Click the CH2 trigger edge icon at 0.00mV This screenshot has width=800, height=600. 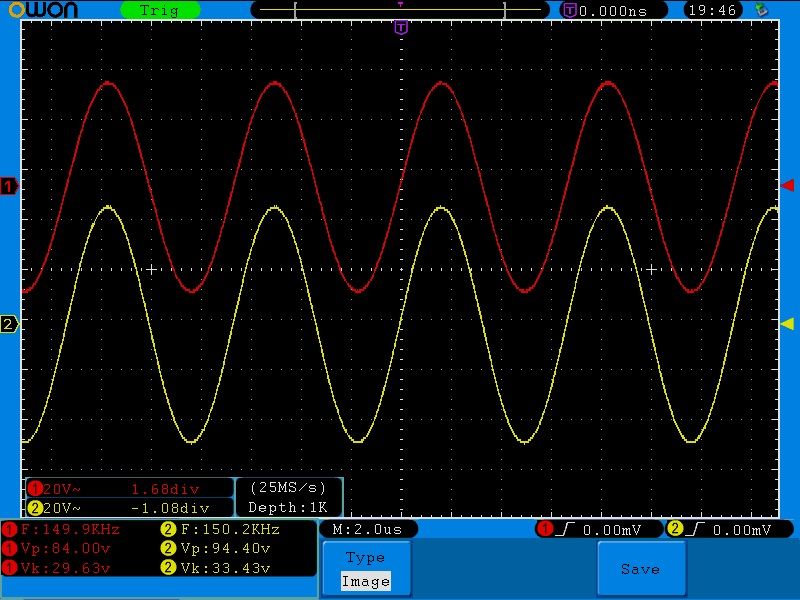coord(692,529)
